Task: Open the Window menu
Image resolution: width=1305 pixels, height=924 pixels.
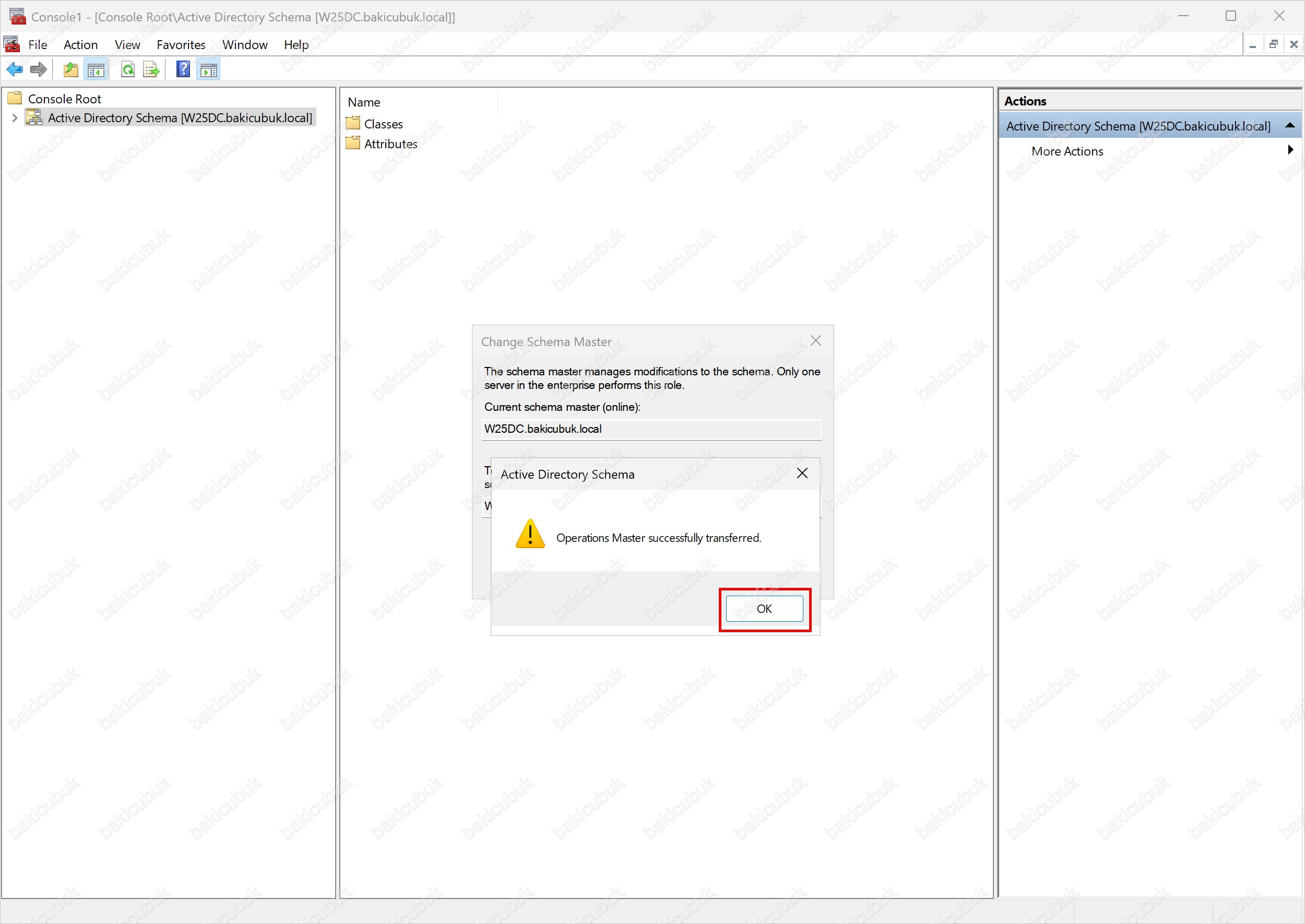Action: pyautogui.click(x=245, y=44)
